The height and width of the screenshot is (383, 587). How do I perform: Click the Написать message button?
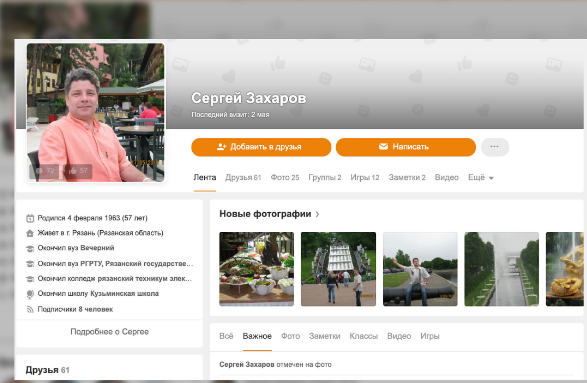(x=405, y=147)
